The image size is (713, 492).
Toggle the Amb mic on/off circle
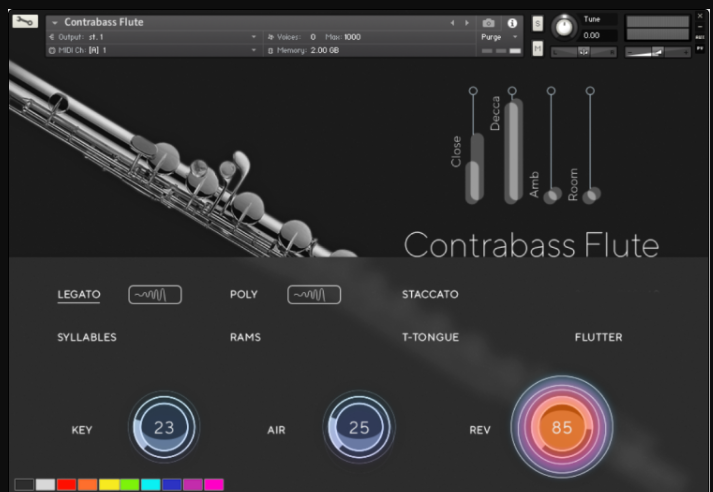pyautogui.click(x=551, y=91)
